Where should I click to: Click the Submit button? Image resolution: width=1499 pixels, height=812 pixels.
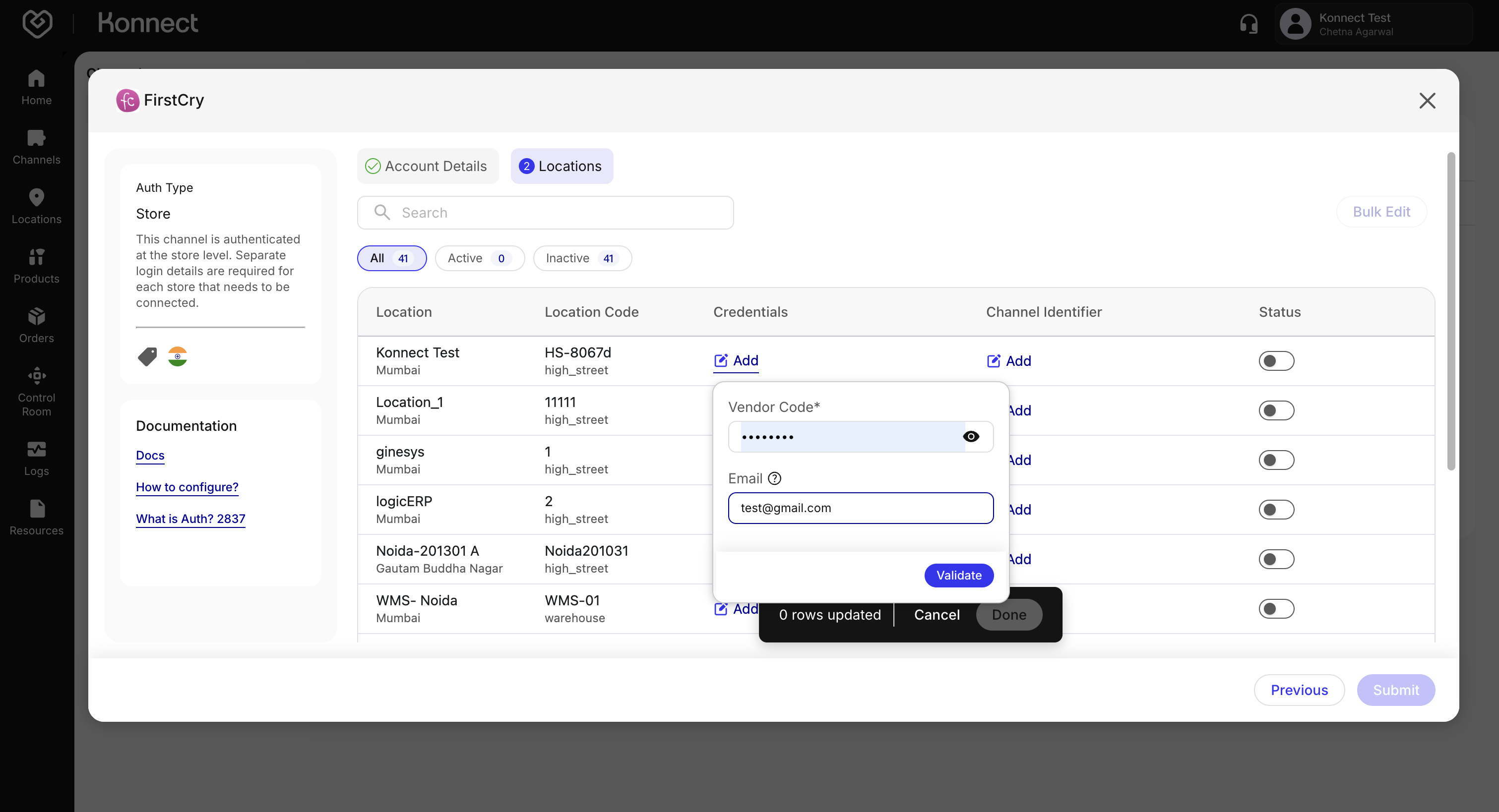click(x=1395, y=690)
